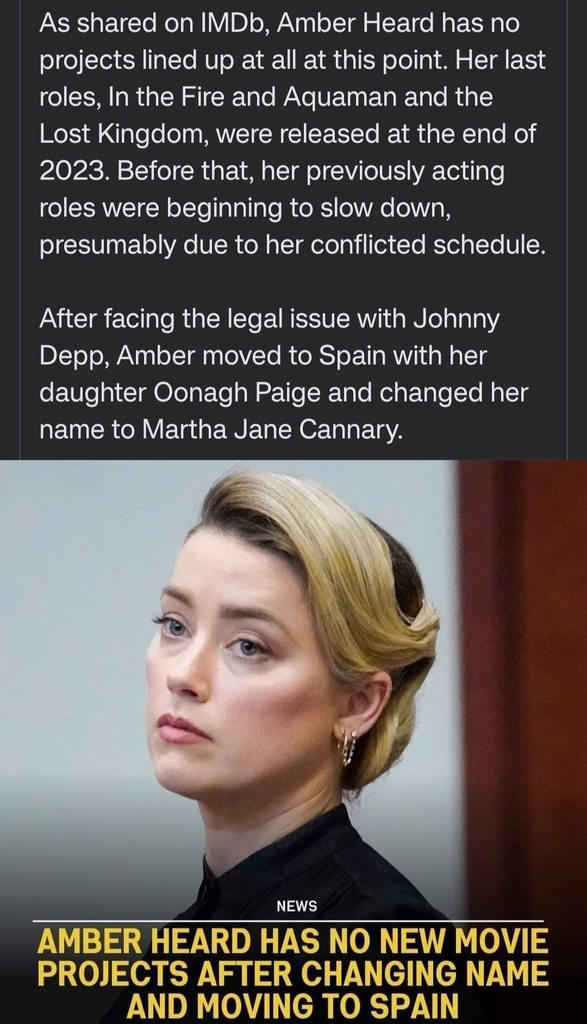Click headline line PROJECTS AFTER CHANGING NAME

point(293,974)
